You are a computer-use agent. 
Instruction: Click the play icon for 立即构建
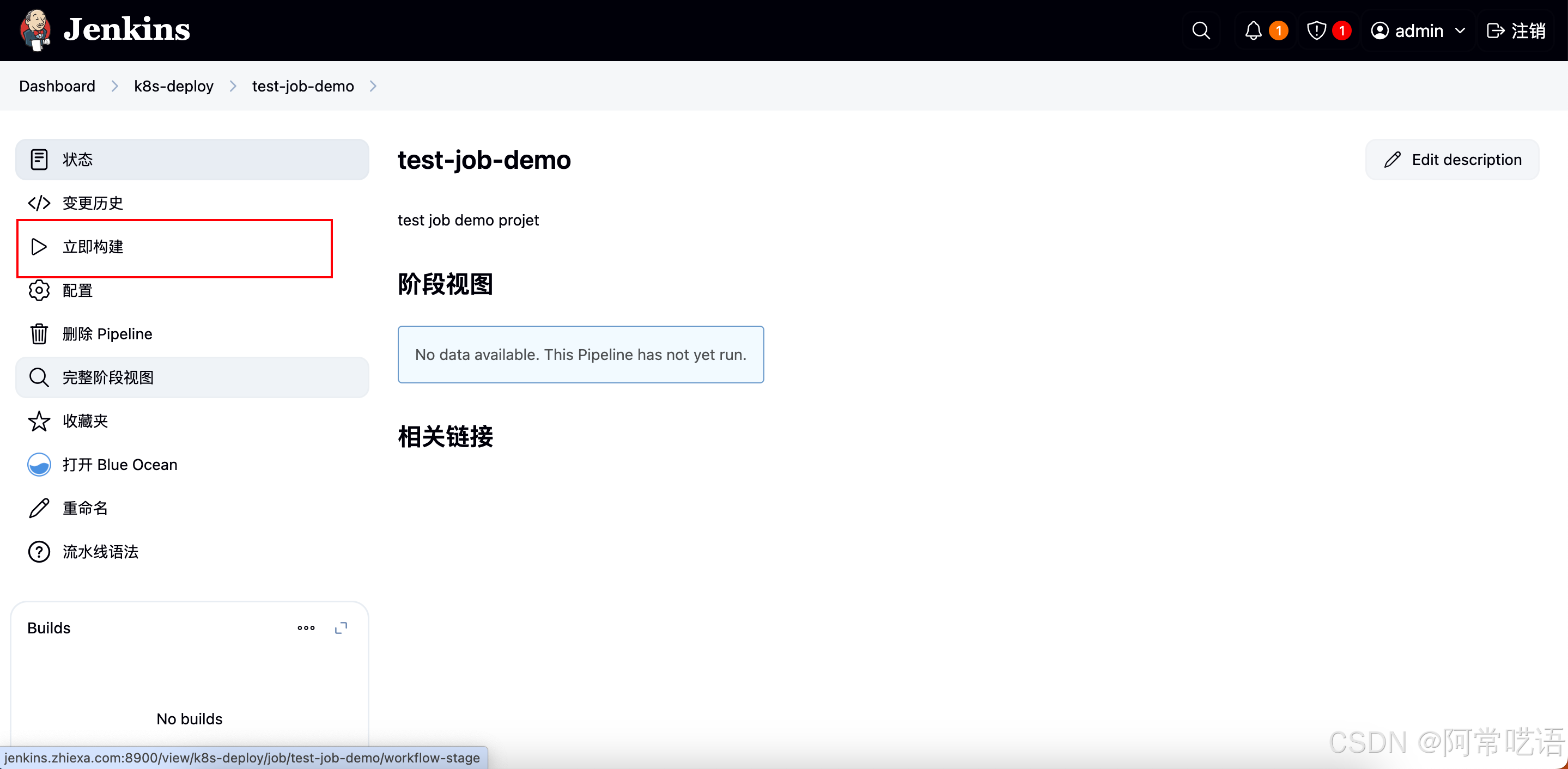tap(39, 247)
